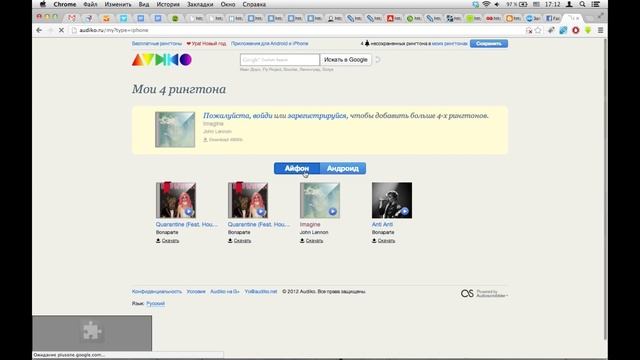The height and width of the screenshot is (360, 640).
Task: Bookmark this page with the star icon
Action: coord(538,30)
